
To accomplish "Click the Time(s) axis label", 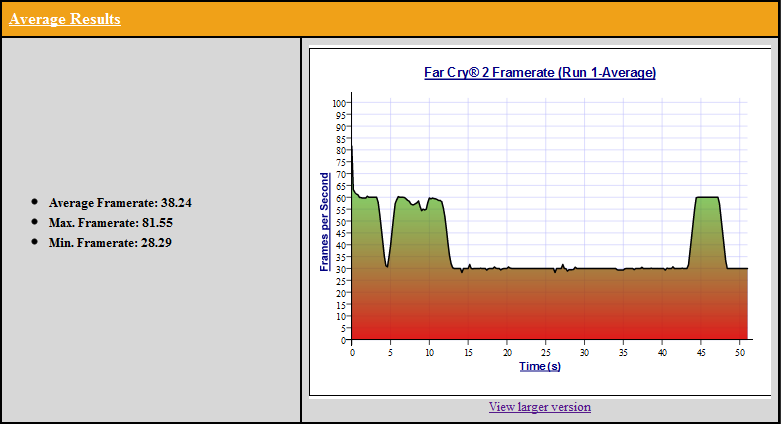I will 540,366.
